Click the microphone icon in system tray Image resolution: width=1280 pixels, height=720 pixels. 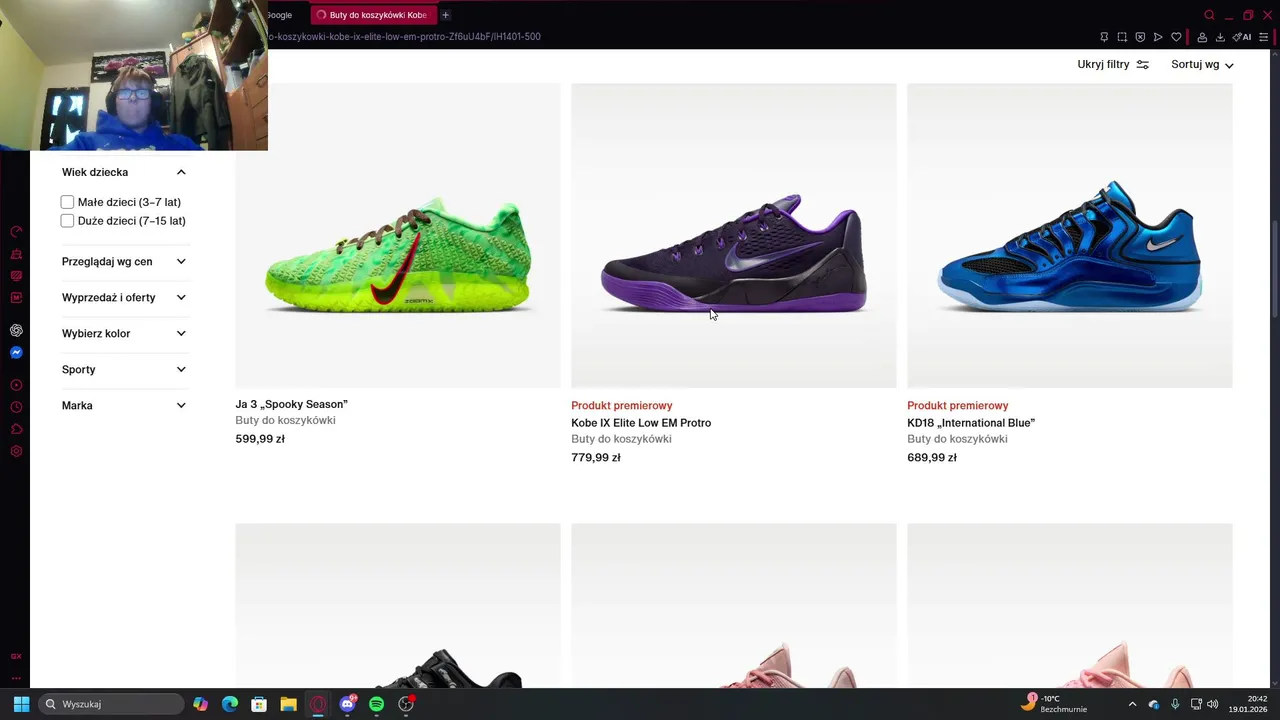(x=1175, y=704)
